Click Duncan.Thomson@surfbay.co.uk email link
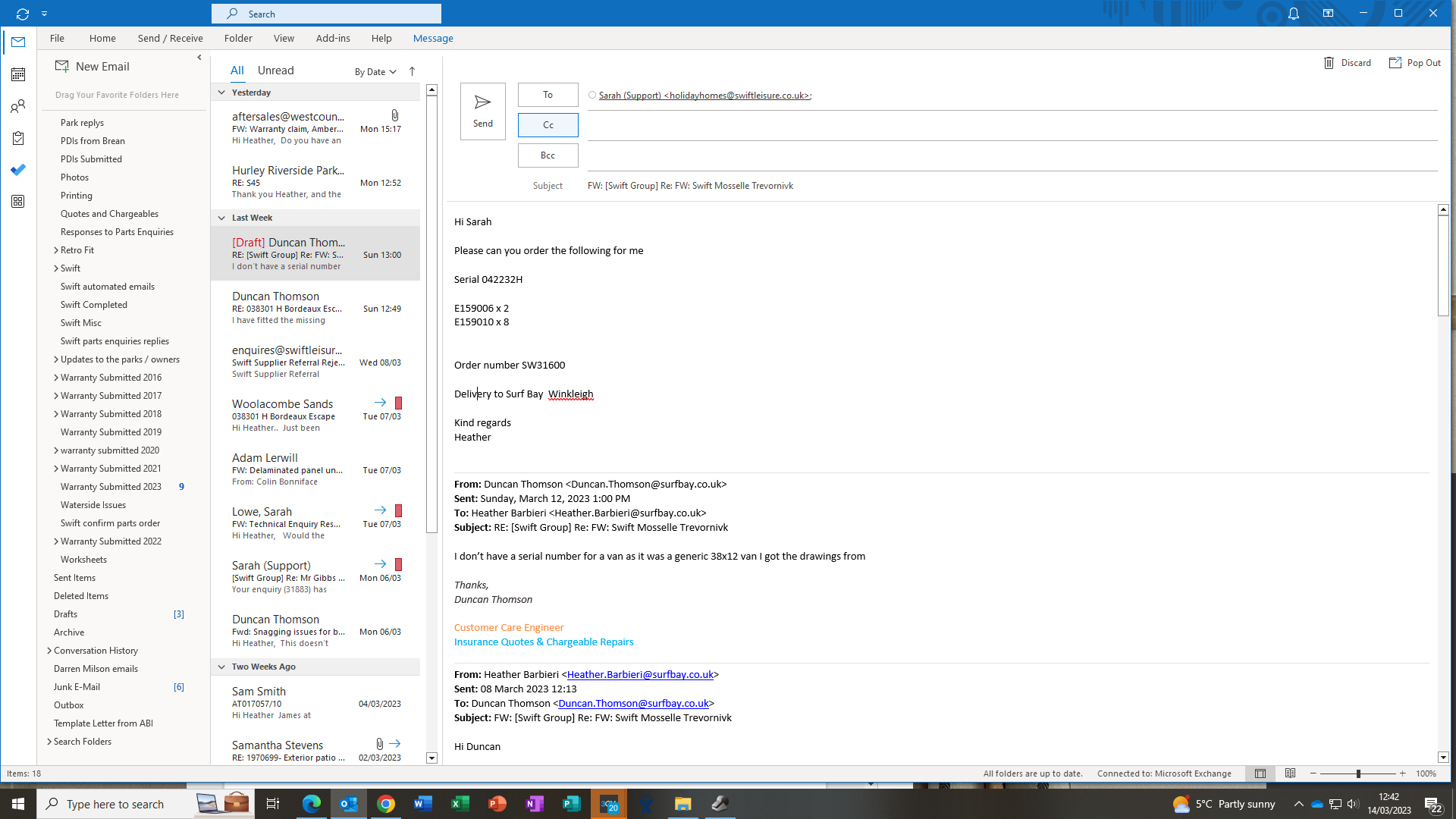1456x819 pixels. point(633,703)
